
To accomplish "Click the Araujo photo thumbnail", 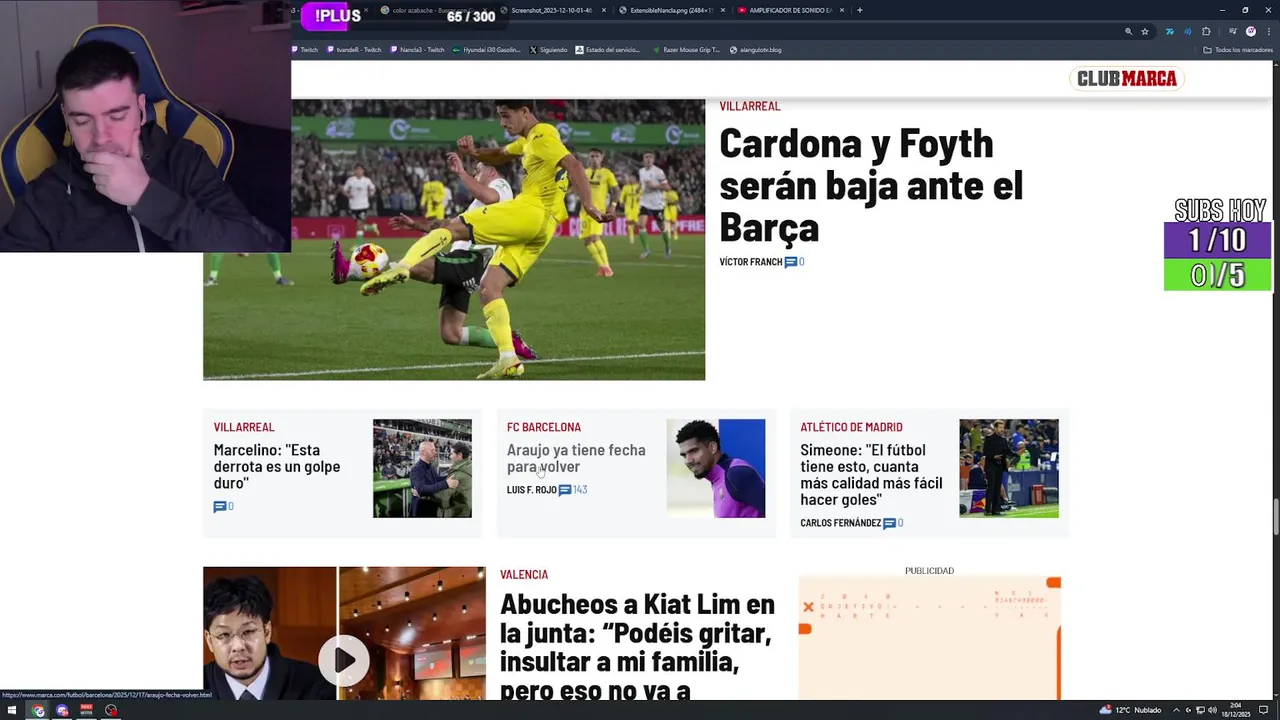I will [716, 468].
